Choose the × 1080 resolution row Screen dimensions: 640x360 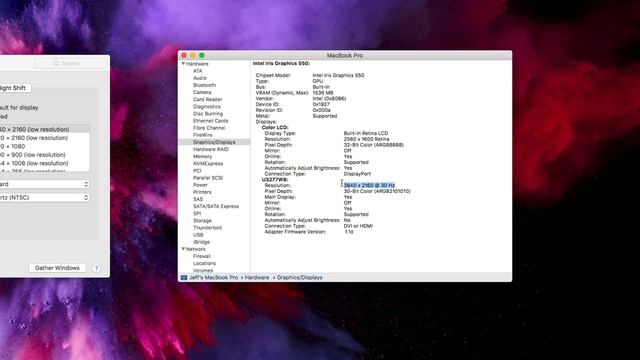(x=44, y=146)
